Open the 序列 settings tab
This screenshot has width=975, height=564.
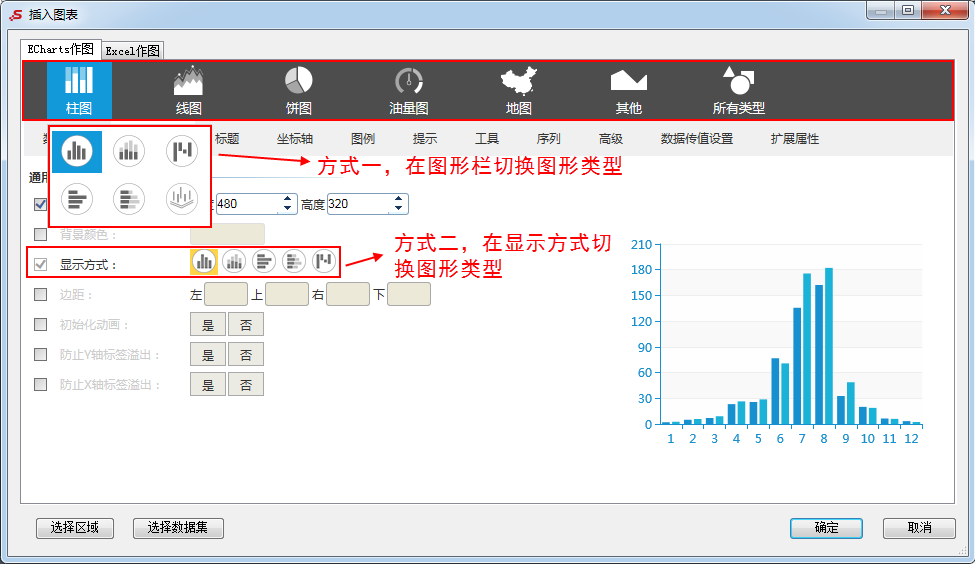pyautogui.click(x=548, y=139)
